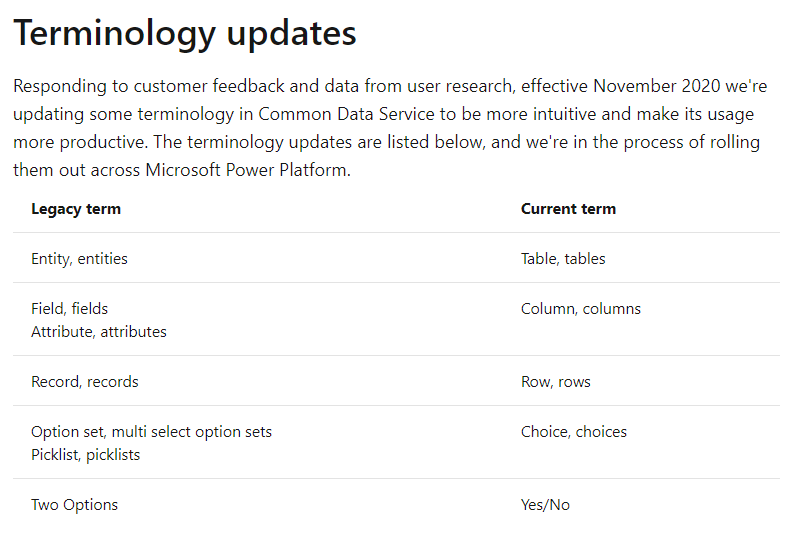Click the Legacy term column header
789x534 pixels.
click(76, 209)
